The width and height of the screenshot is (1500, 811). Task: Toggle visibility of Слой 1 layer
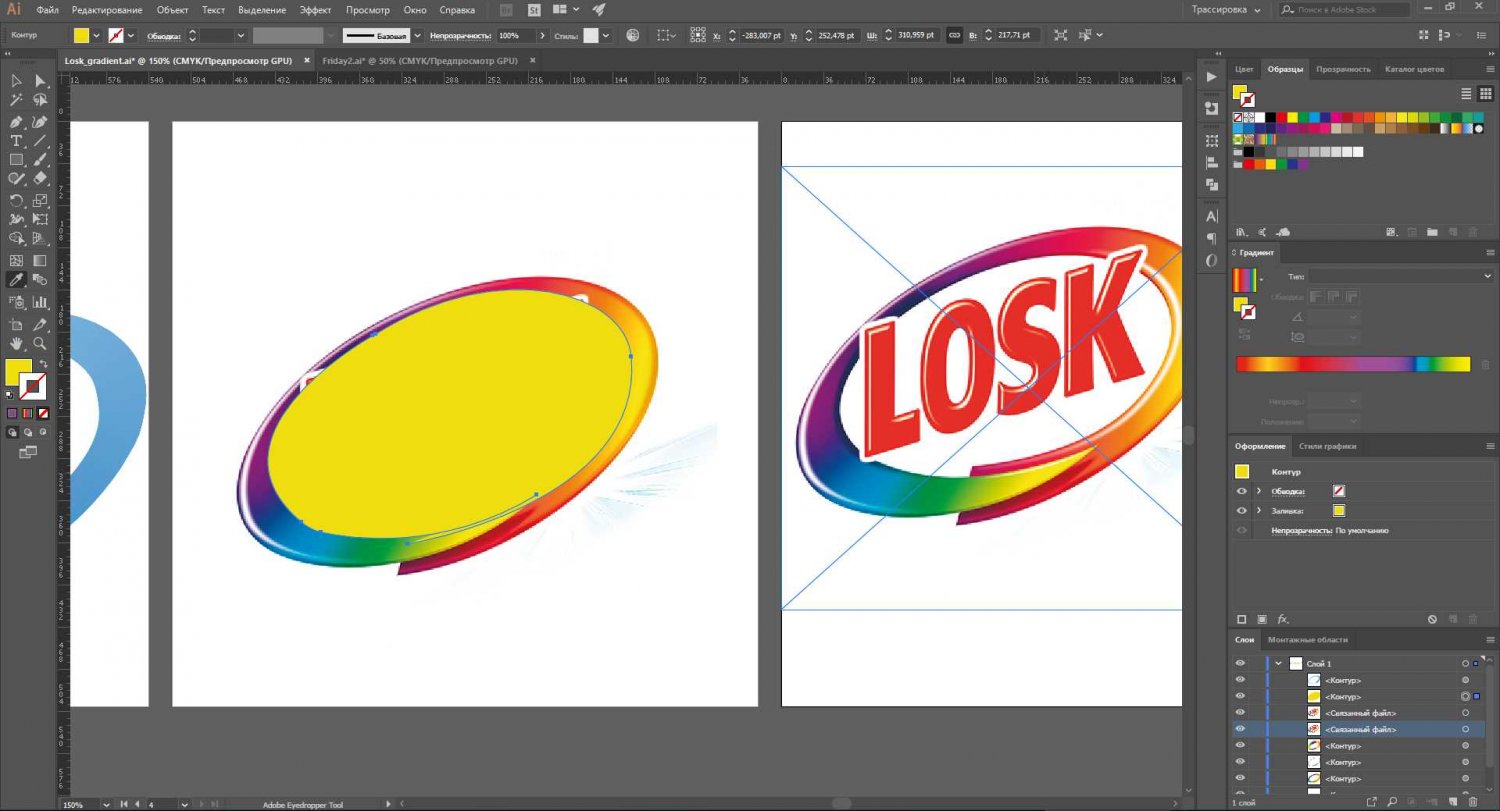[1240, 663]
